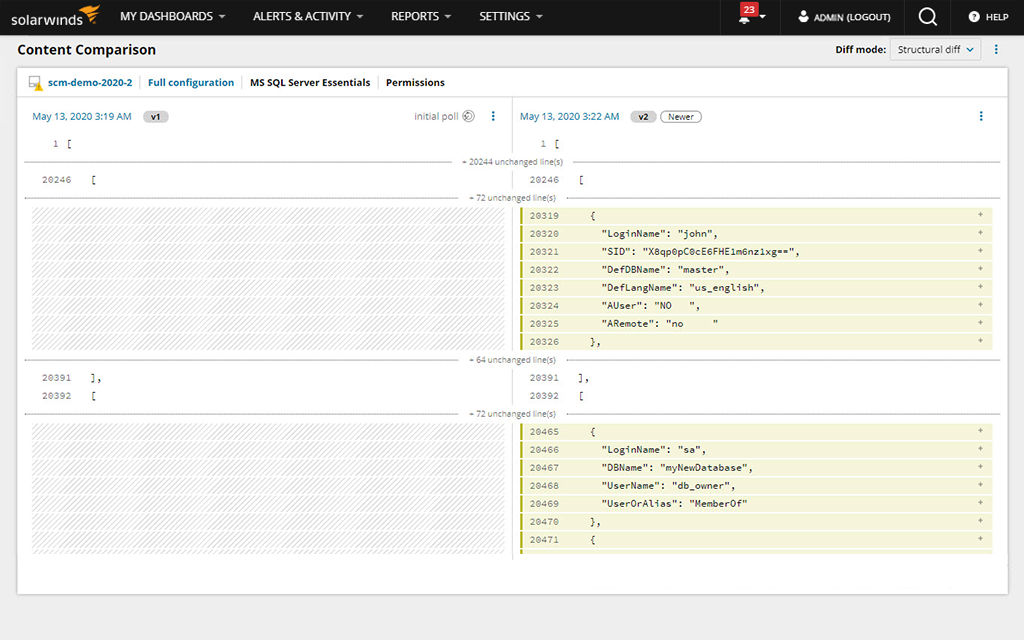Click the node status icon beside scm-demo-2020-2

[37, 82]
